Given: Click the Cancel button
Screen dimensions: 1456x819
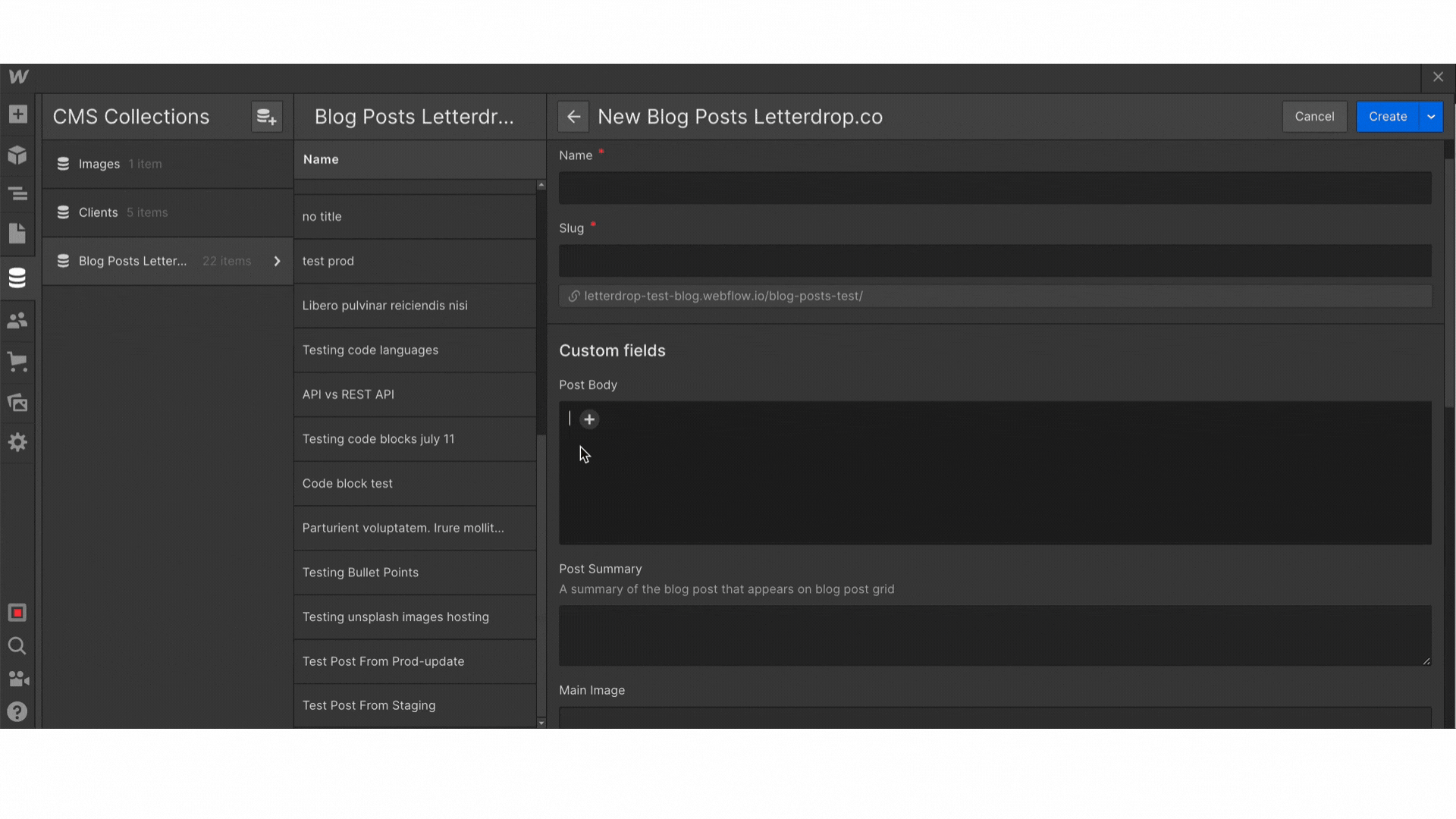Looking at the screenshot, I should pos(1314,117).
